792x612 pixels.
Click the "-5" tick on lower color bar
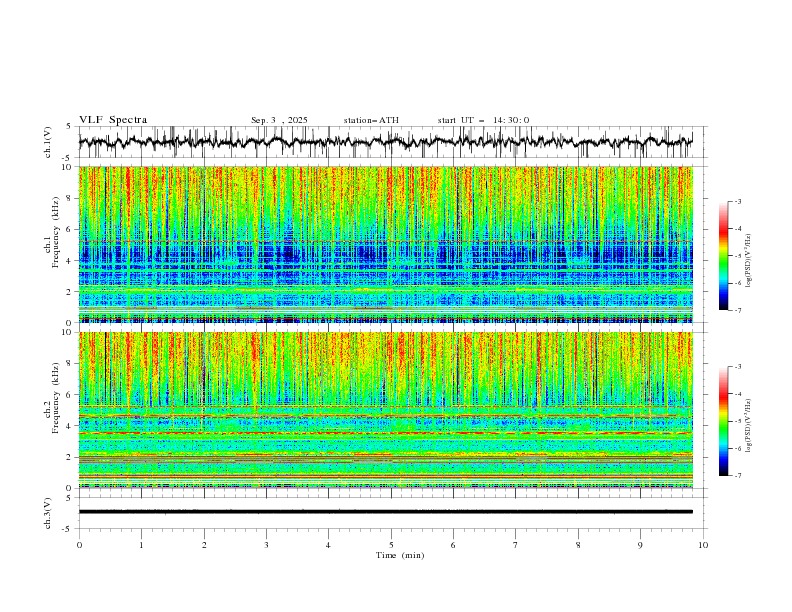pos(738,421)
